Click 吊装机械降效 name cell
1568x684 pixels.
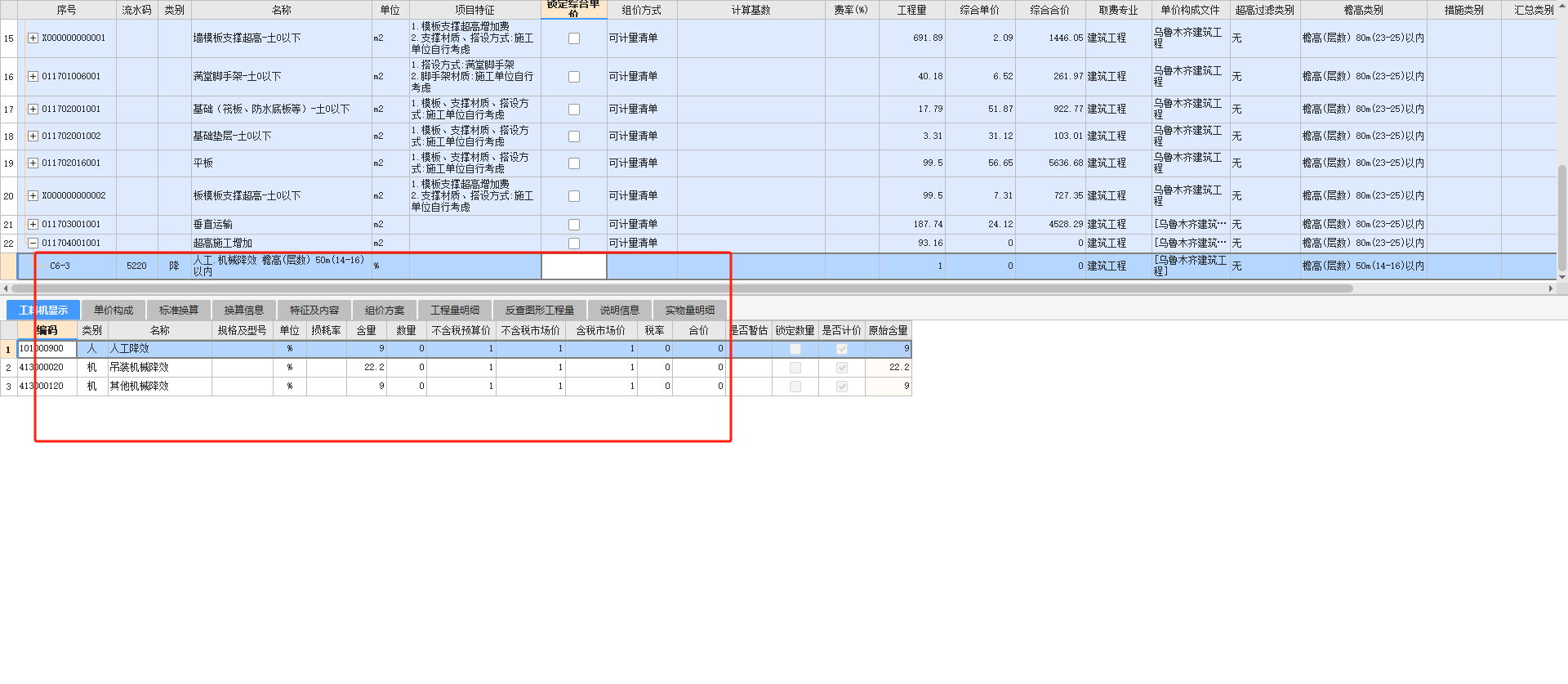(160, 368)
